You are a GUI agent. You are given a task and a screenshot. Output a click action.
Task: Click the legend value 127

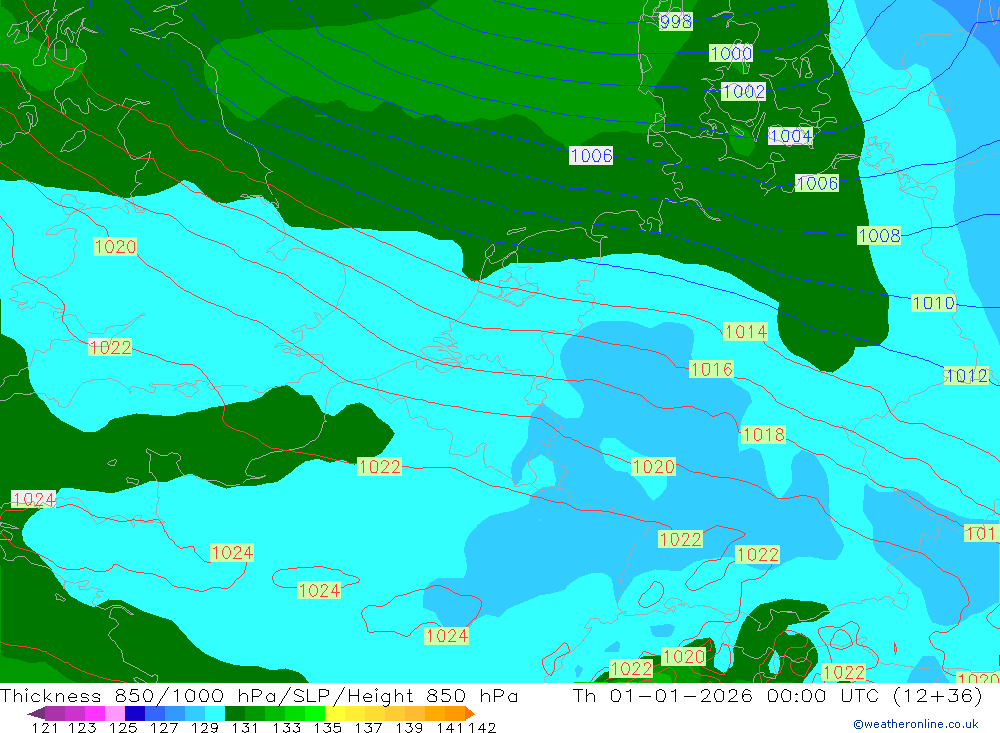[x=164, y=727]
